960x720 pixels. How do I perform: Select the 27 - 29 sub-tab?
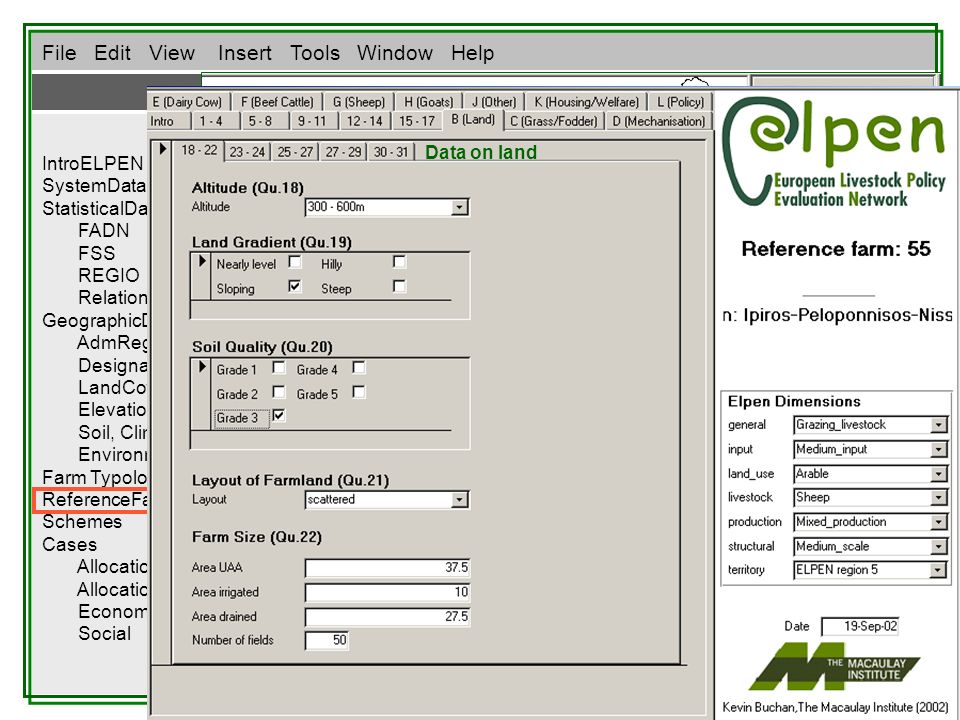tap(343, 152)
